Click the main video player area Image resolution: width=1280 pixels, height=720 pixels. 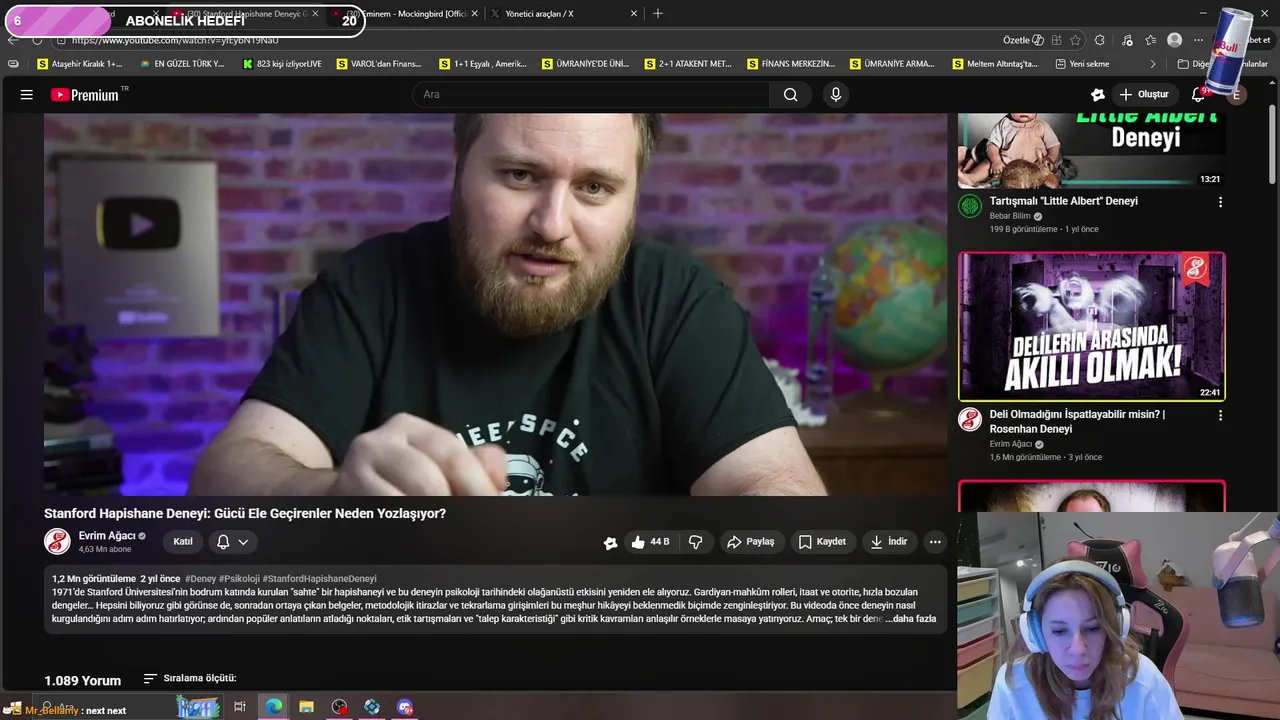(x=495, y=304)
